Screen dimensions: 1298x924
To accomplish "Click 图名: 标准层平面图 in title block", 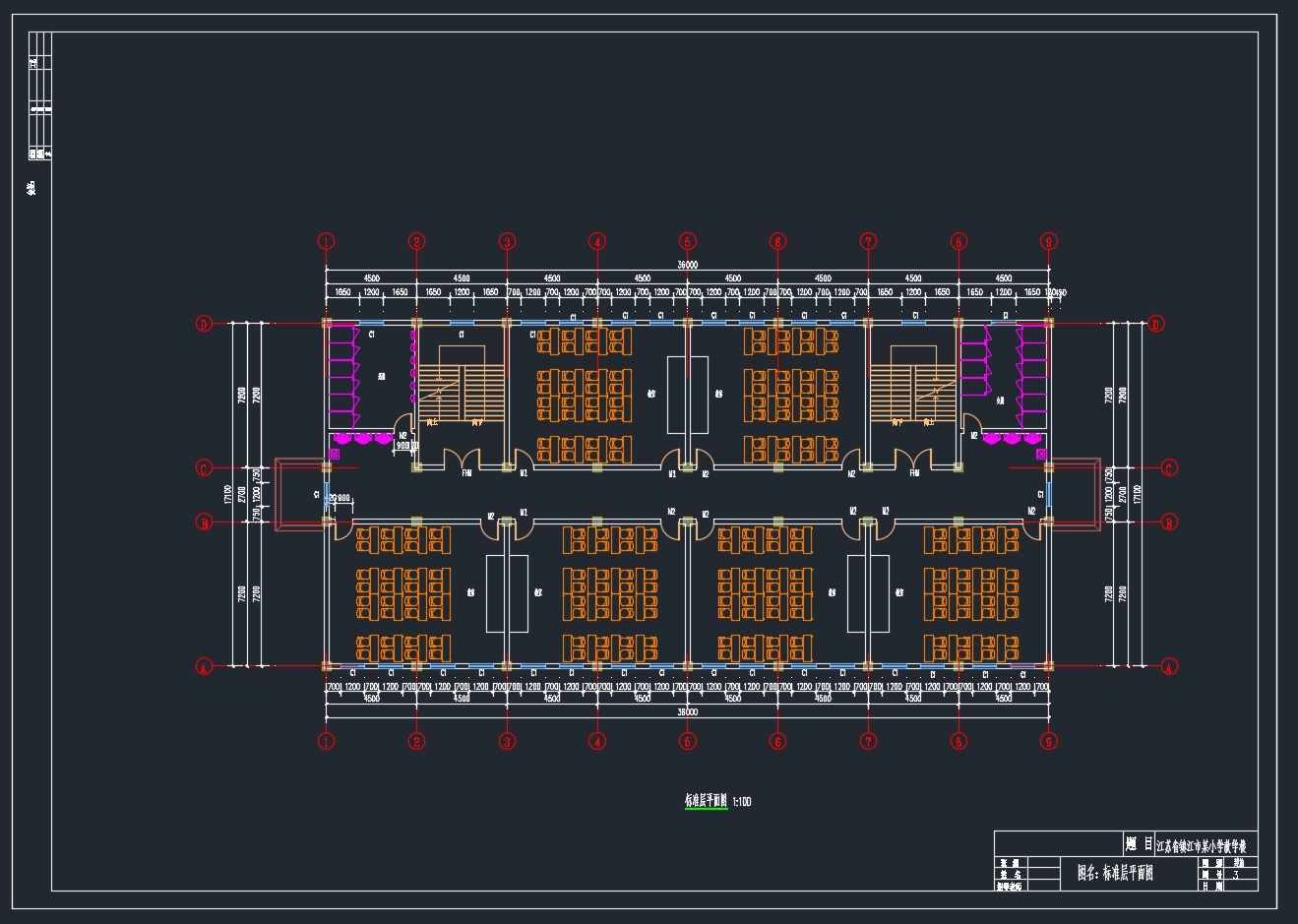I will [1115, 872].
